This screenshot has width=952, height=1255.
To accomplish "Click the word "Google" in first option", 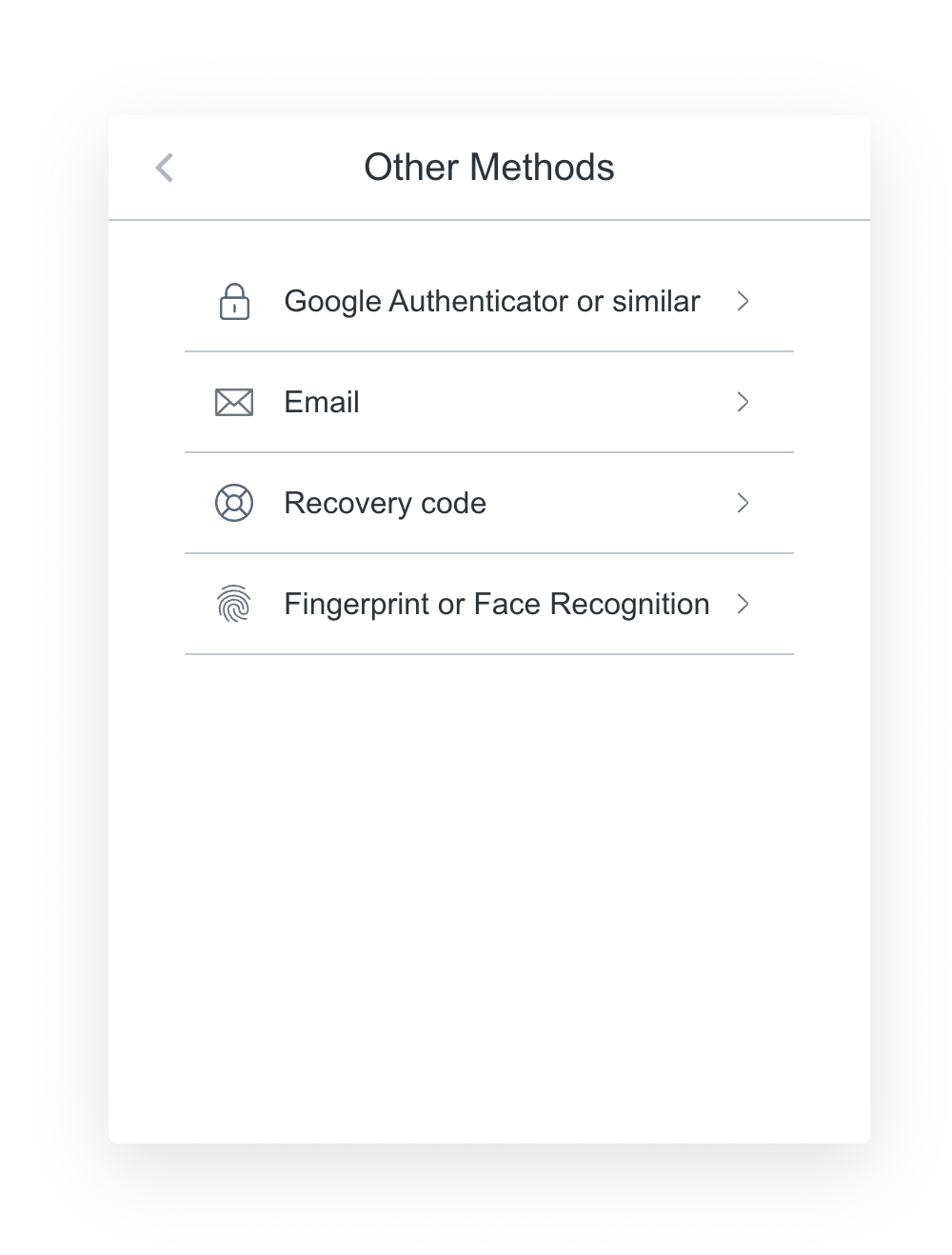I will point(332,302).
